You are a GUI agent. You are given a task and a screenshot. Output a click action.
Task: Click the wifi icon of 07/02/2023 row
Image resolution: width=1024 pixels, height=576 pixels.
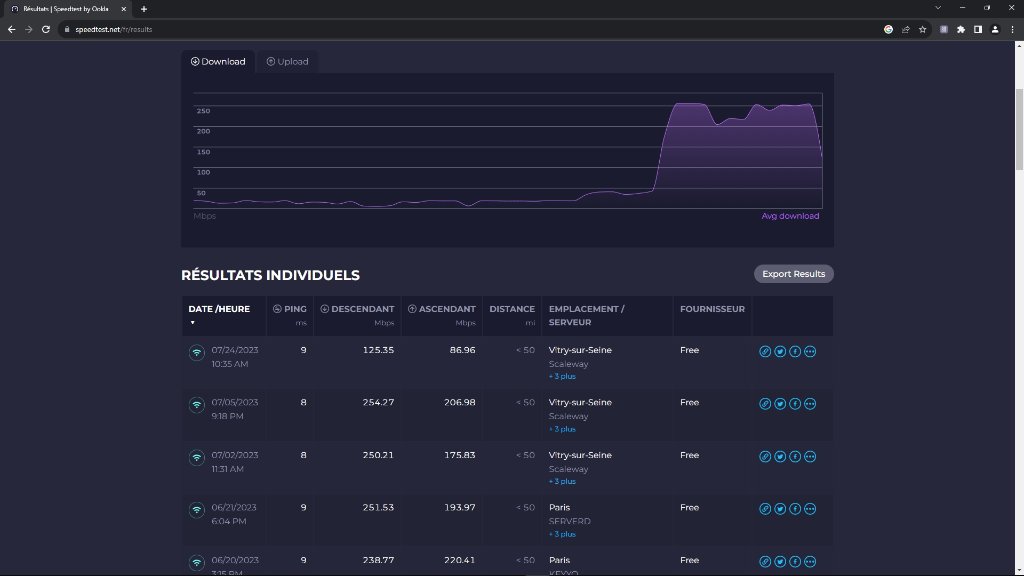[x=197, y=458]
